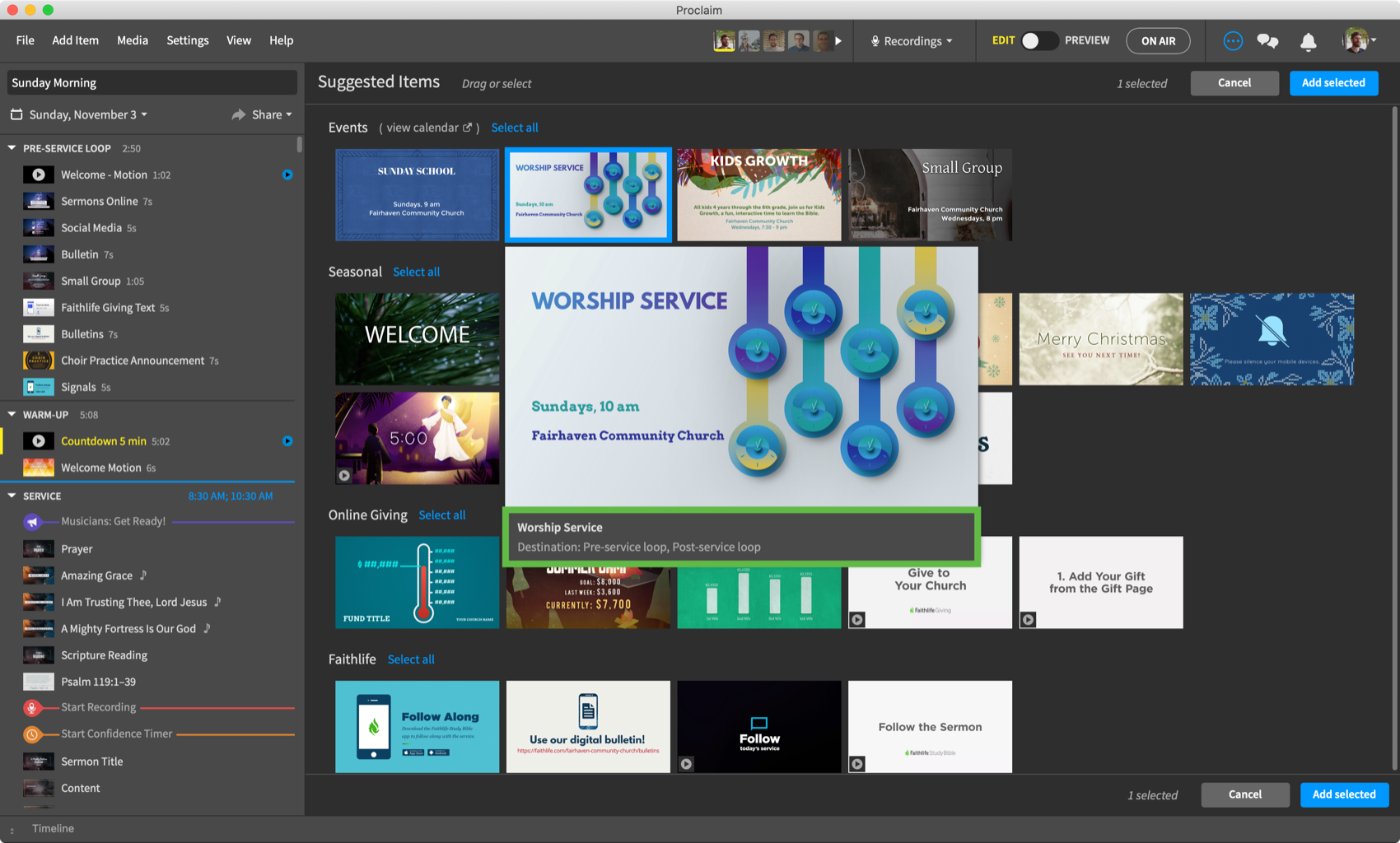Click the music note icon beside Amazing Grace
Screen dimensions: 1400x843
(143, 575)
